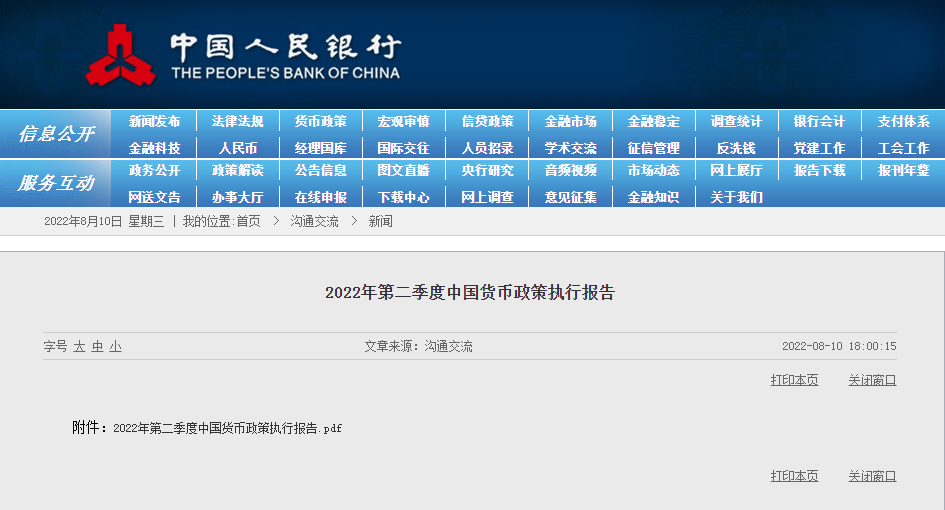This screenshot has height=510, width=945.
Task: Open the 金融市场 menu entry
Action: (570, 121)
